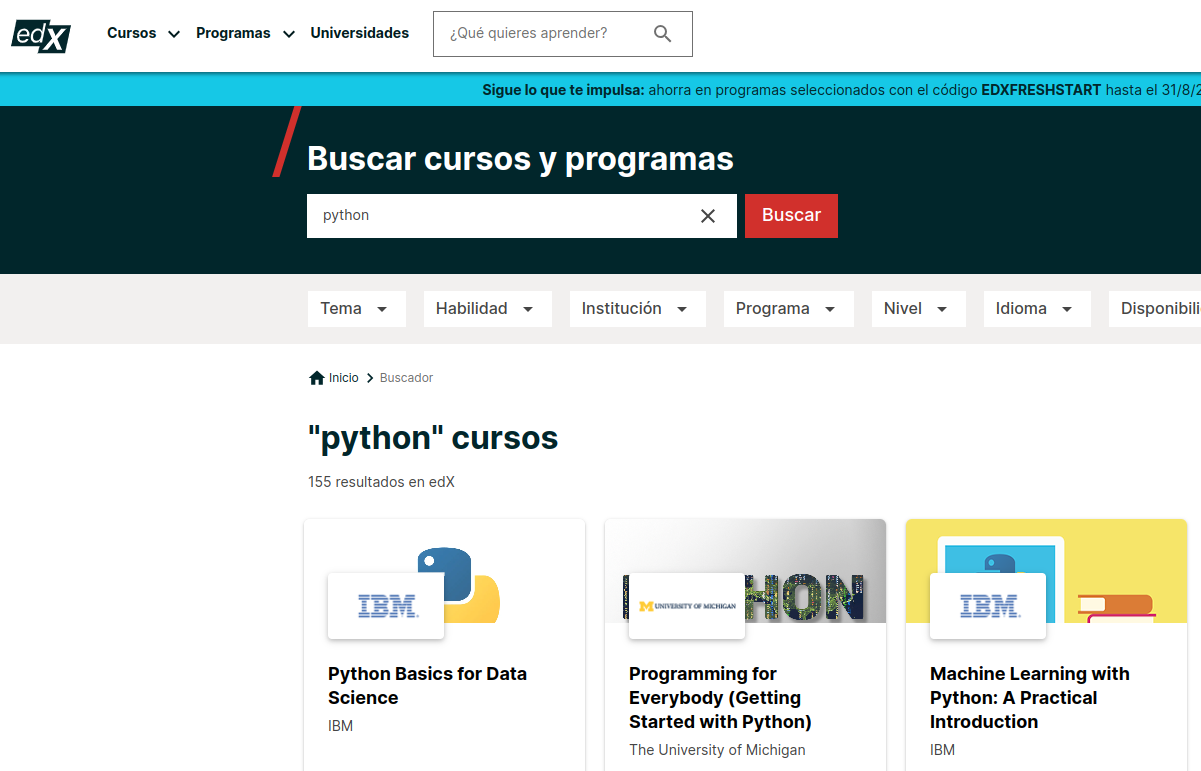This screenshot has width=1201, height=771.
Task: Click the University of Michigan logo
Action: tap(686, 605)
